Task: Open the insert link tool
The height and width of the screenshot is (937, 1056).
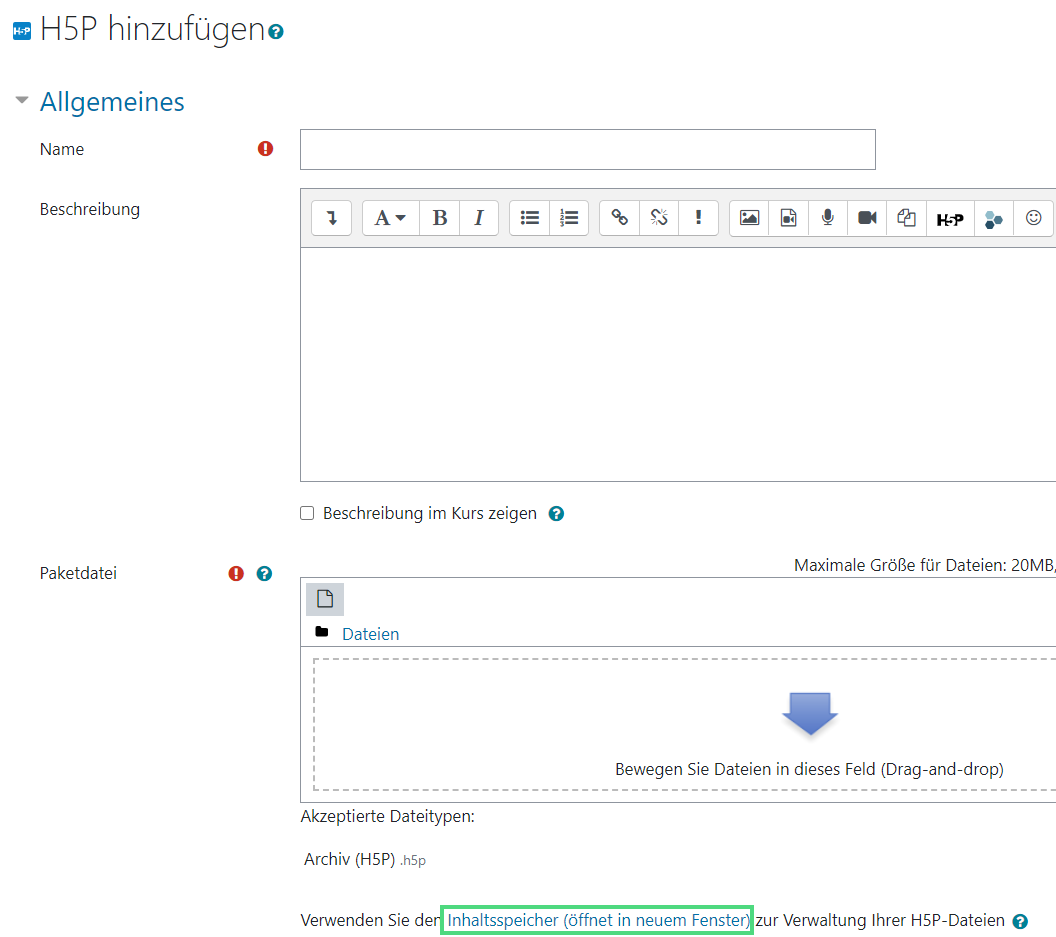Action: click(x=620, y=218)
